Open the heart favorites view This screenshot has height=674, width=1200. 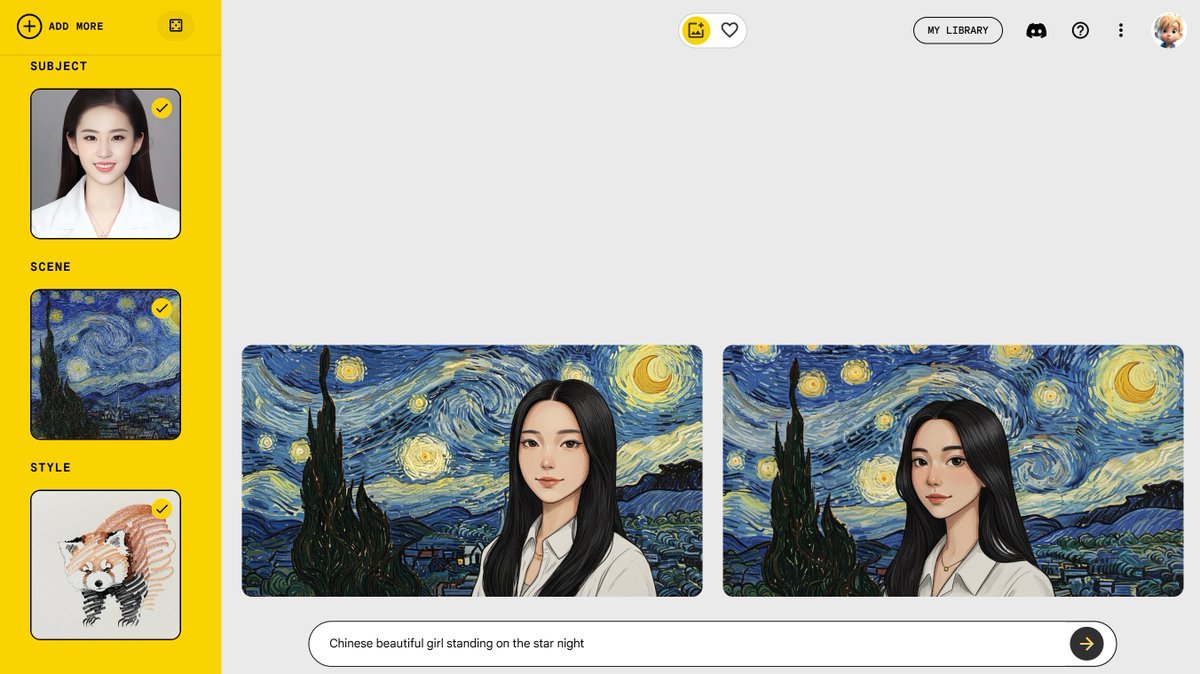click(x=730, y=30)
